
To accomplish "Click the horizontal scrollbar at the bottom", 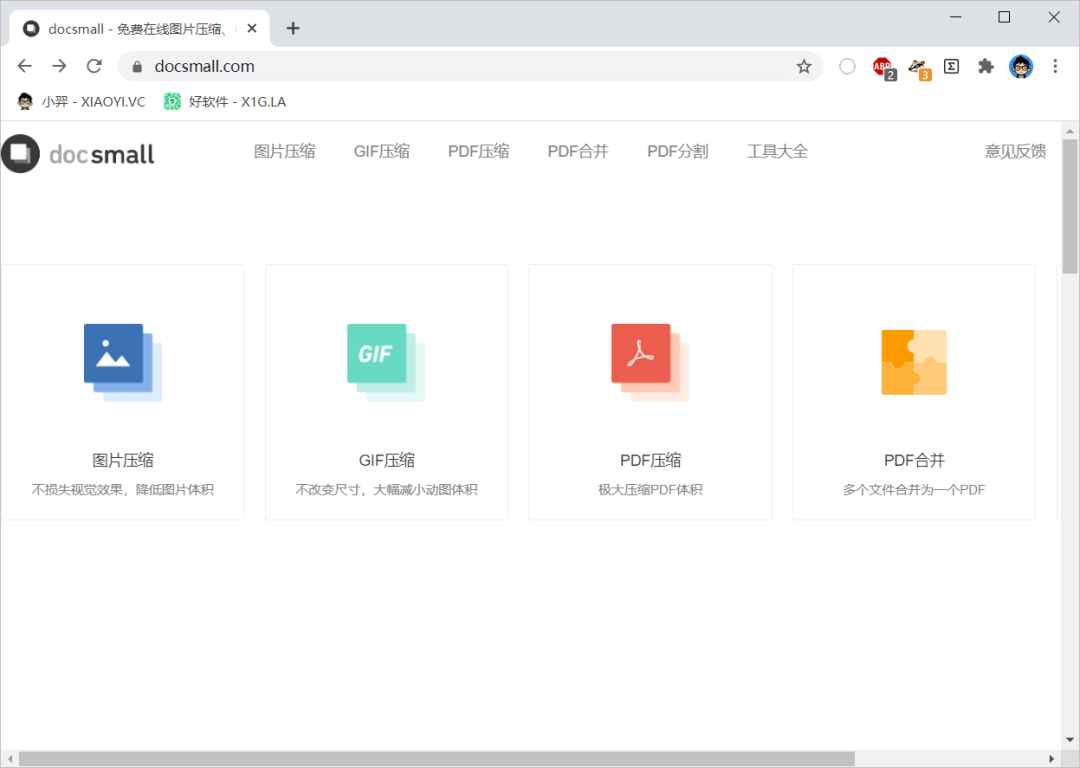I will (436, 759).
